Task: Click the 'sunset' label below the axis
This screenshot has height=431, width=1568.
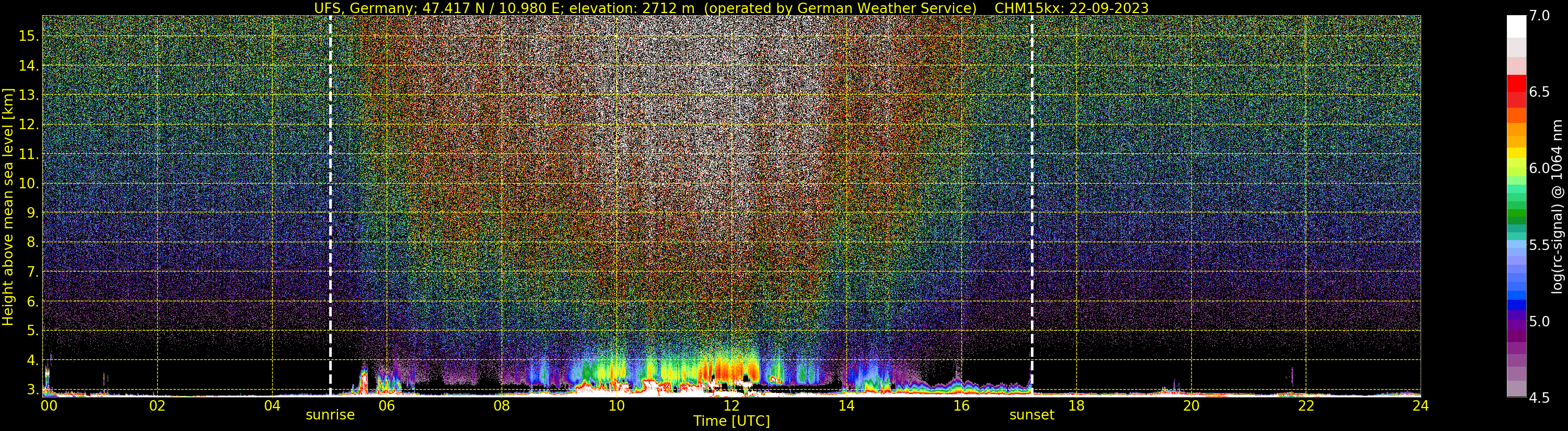Action: click(x=1032, y=415)
